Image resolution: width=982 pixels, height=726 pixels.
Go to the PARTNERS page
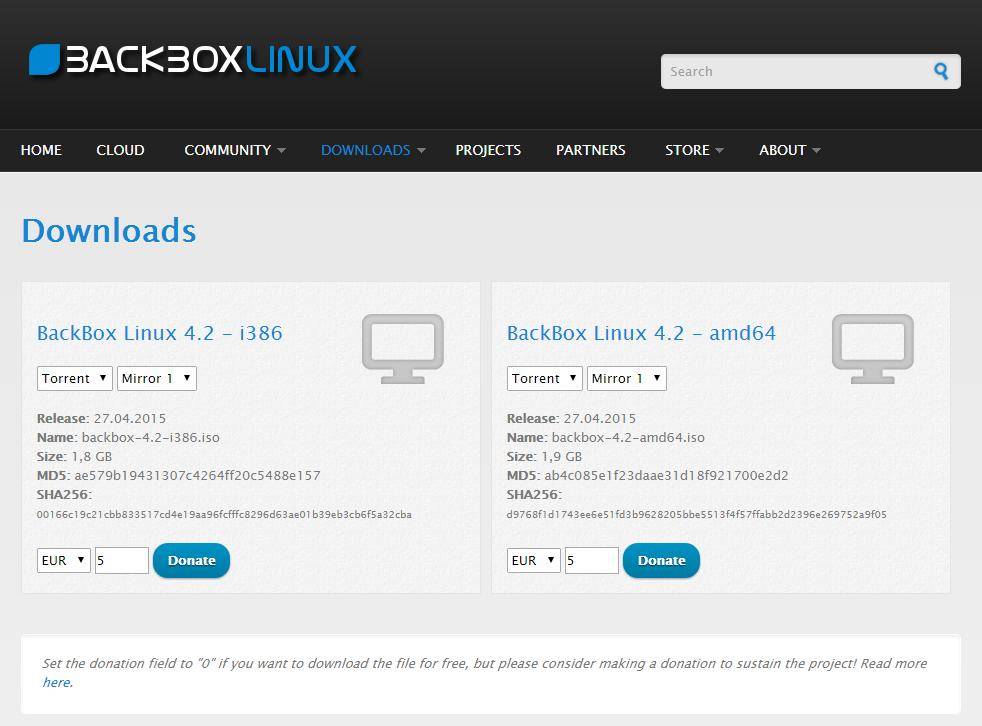click(x=591, y=150)
